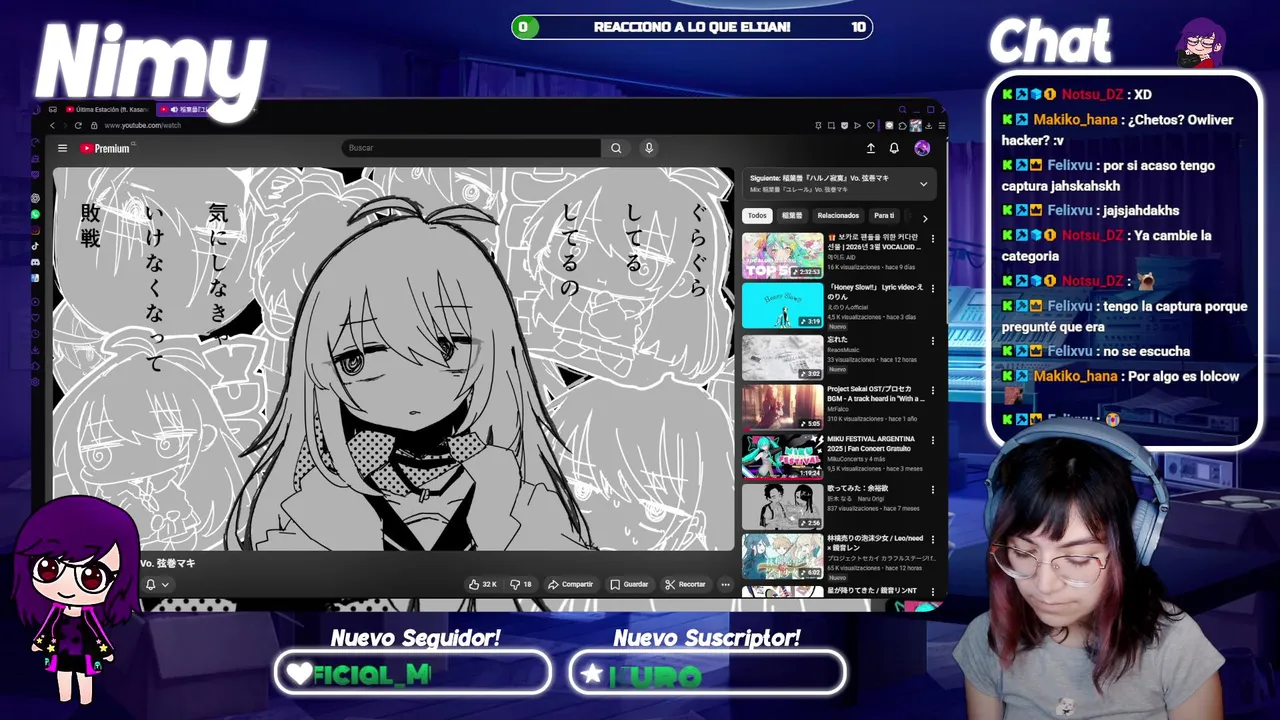The width and height of the screenshot is (1280, 720).
Task: Click the browser downloads icon
Action: (929, 125)
